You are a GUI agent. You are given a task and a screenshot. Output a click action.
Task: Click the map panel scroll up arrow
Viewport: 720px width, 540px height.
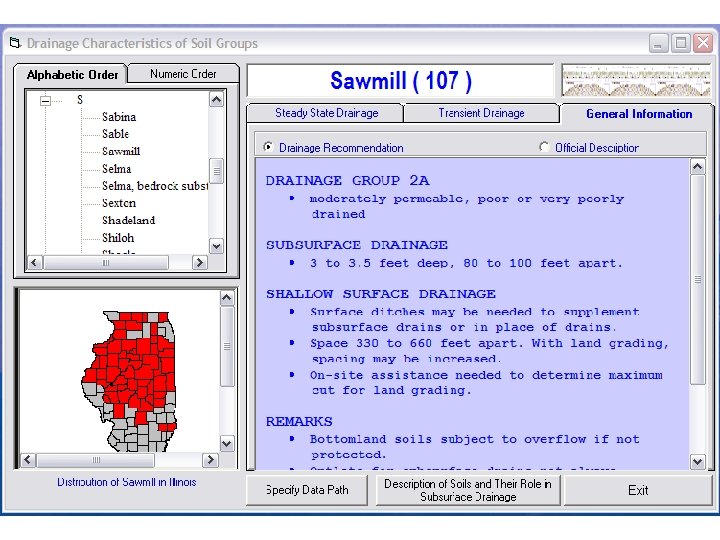tap(227, 298)
